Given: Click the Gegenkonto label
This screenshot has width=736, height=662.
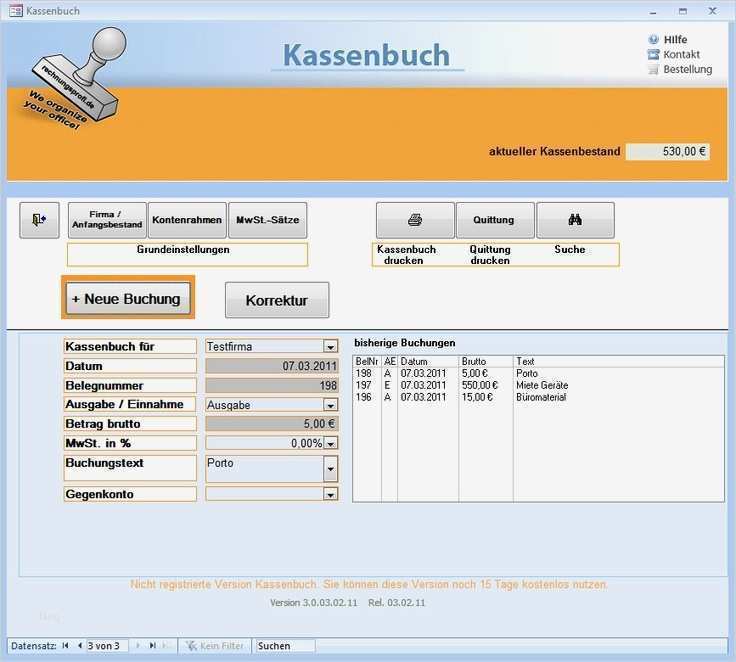Looking at the screenshot, I should (x=130, y=494).
